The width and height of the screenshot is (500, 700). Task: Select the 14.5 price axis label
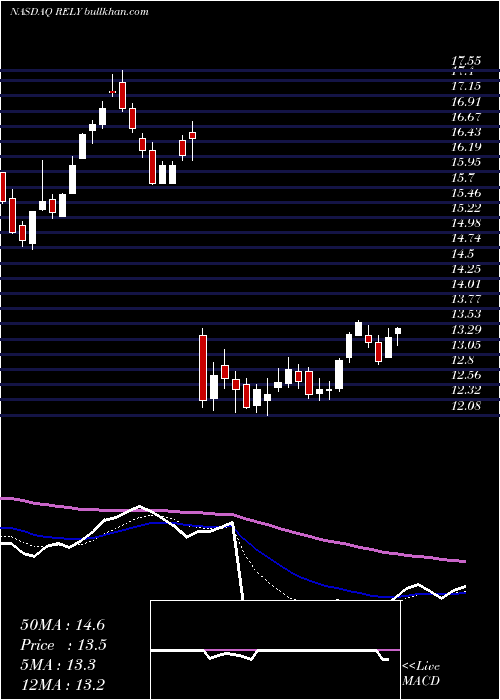pos(462,254)
